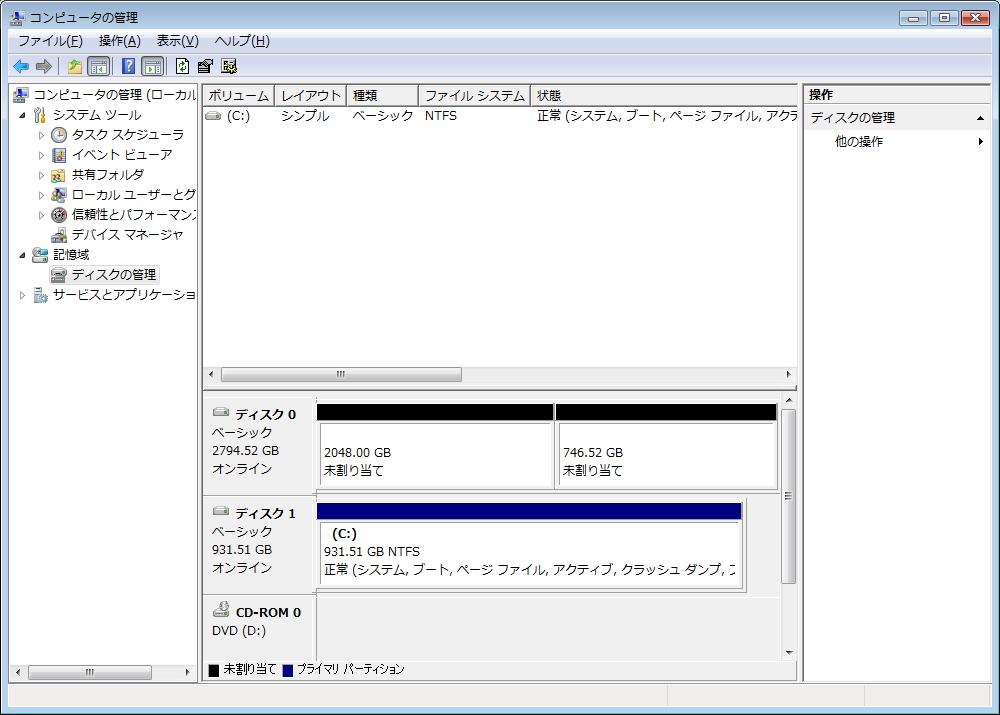Click the 信頼性とパフォーマンス icon
The image size is (1000, 715).
click(59, 215)
